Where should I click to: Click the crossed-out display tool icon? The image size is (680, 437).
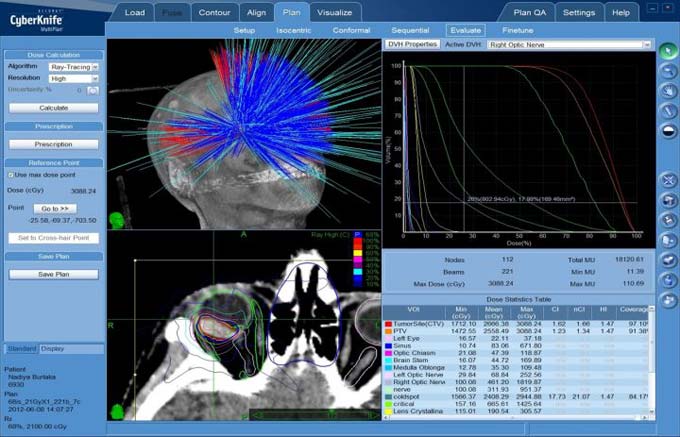[x=668, y=181]
